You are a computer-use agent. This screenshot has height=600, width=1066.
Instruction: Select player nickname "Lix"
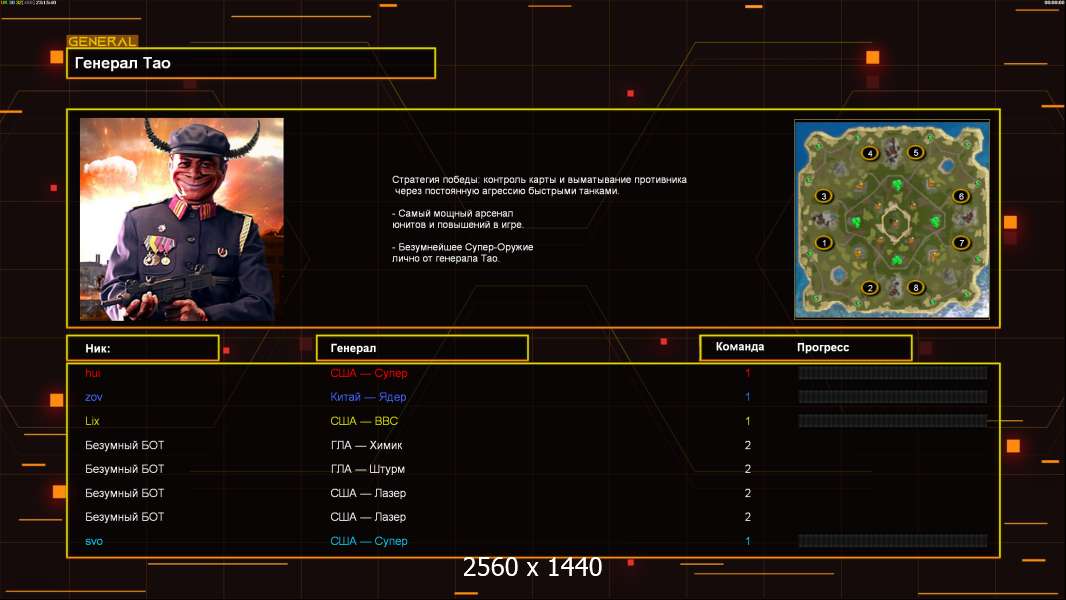click(x=92, y=421)
